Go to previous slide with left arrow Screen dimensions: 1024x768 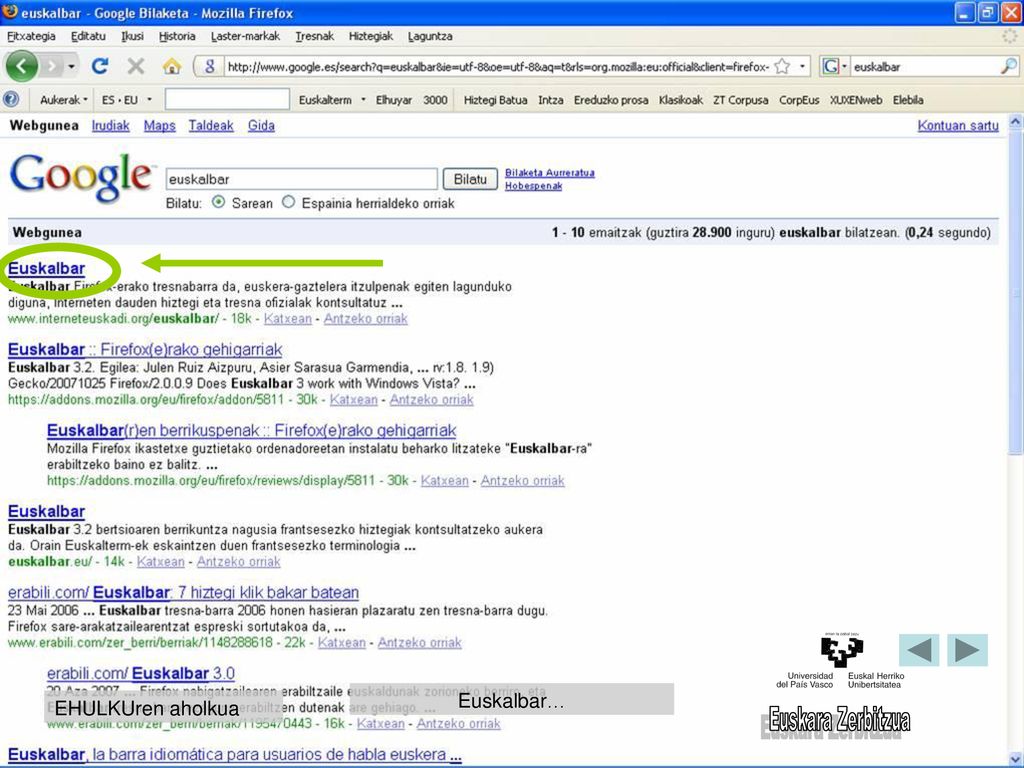click(x=919, y=650)
